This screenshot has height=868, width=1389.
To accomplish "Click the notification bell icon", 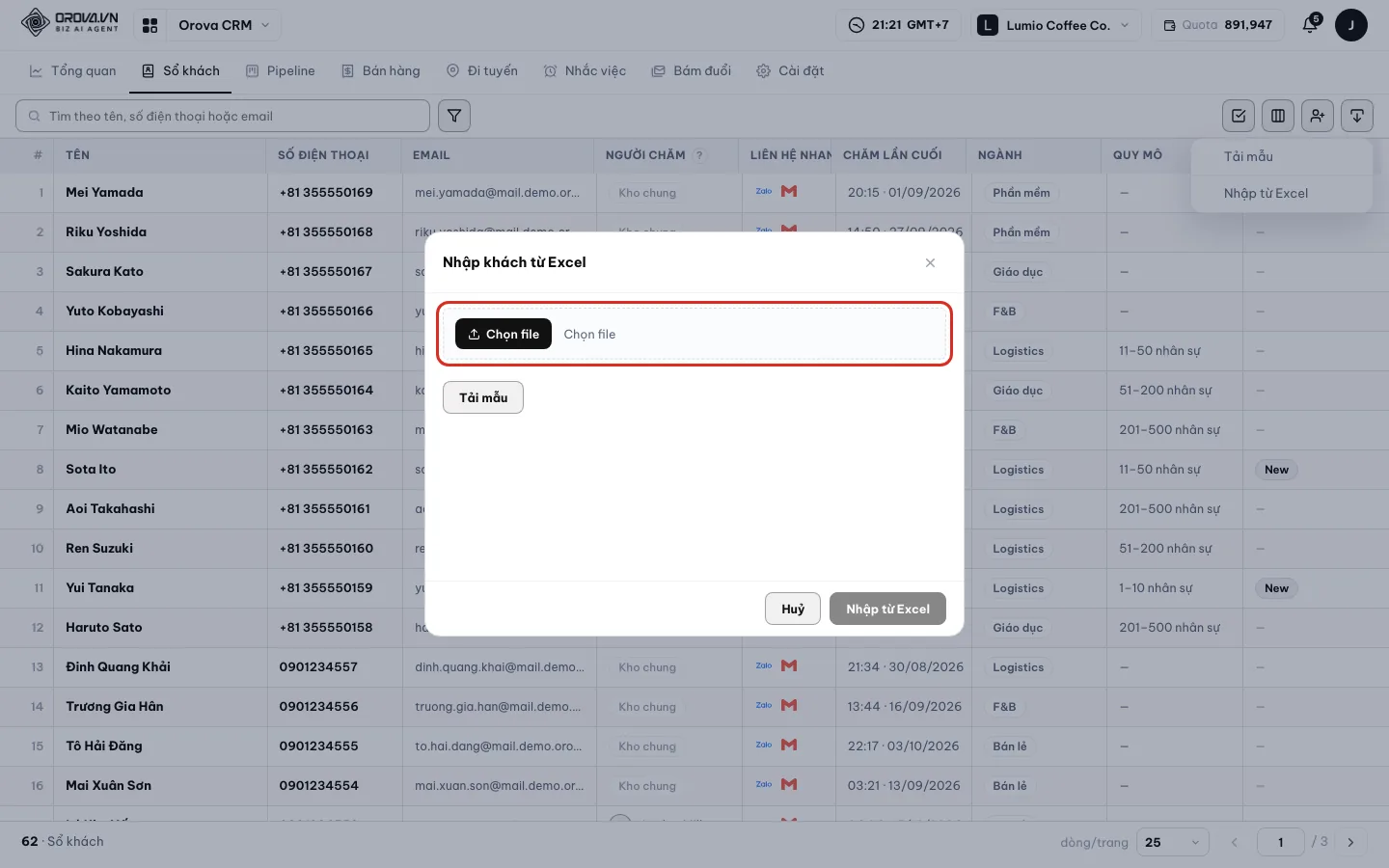I will click(x=1310, y=25).
